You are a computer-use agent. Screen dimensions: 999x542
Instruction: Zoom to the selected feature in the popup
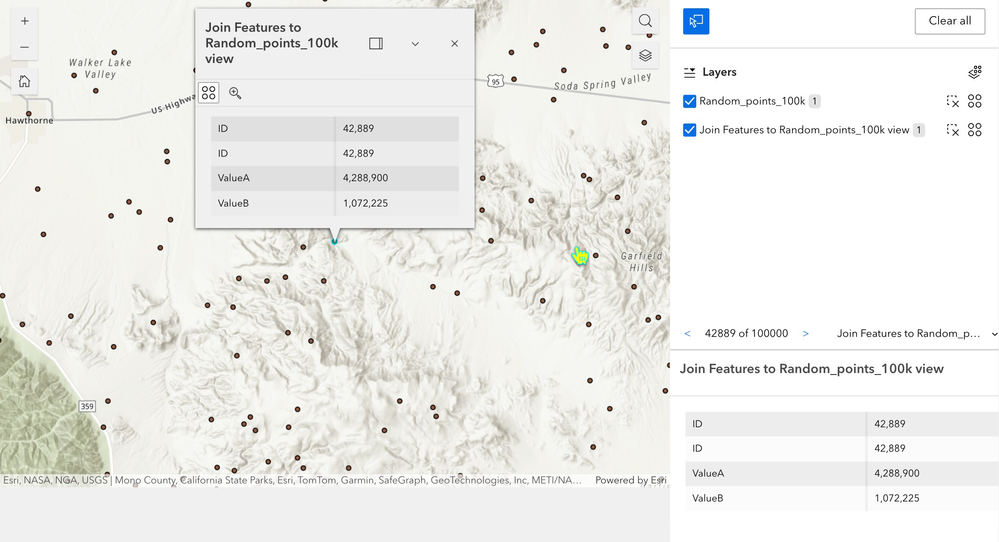(235, 93)
